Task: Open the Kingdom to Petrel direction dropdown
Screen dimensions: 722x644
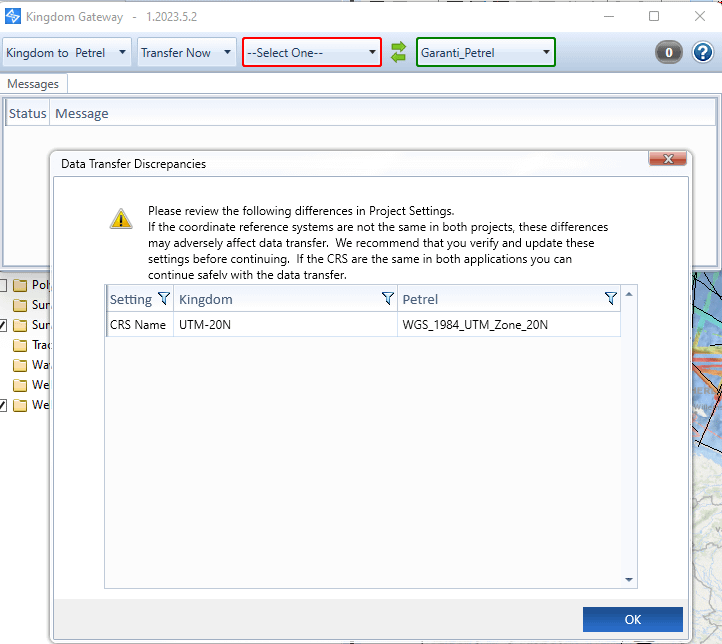Action: tap(67, 53)
